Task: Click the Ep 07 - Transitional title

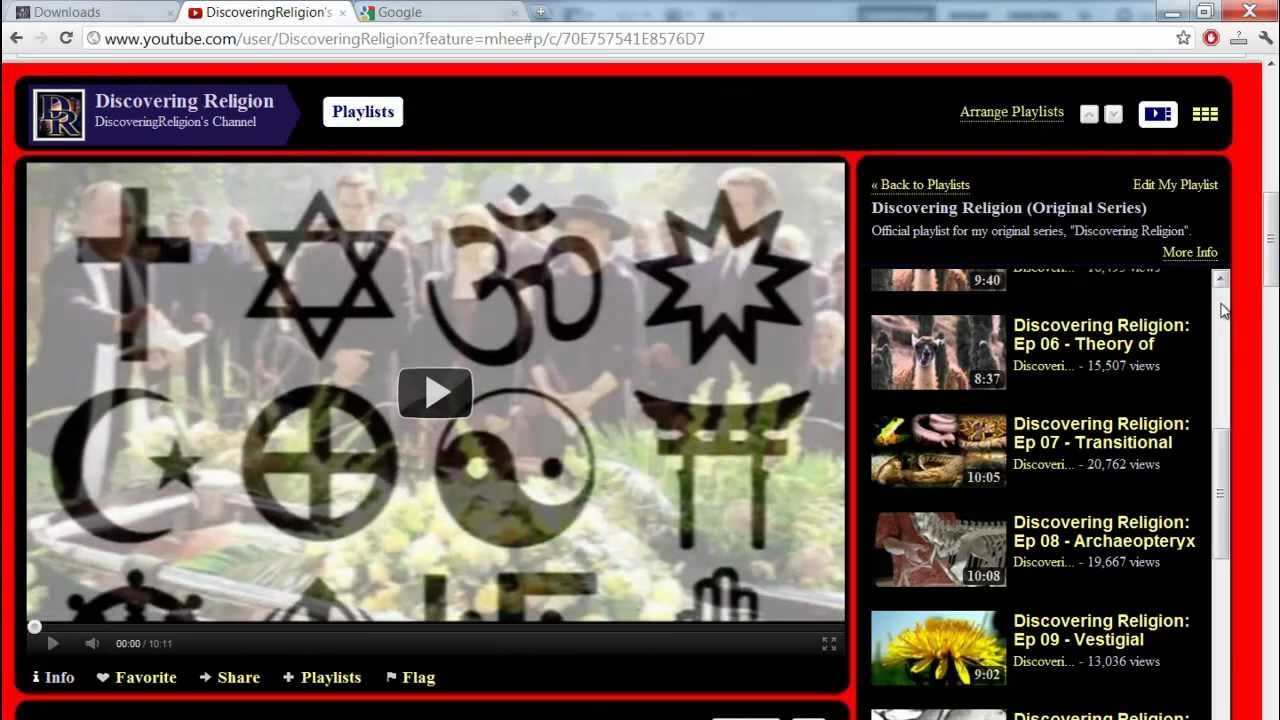Action: point(1101,433)
